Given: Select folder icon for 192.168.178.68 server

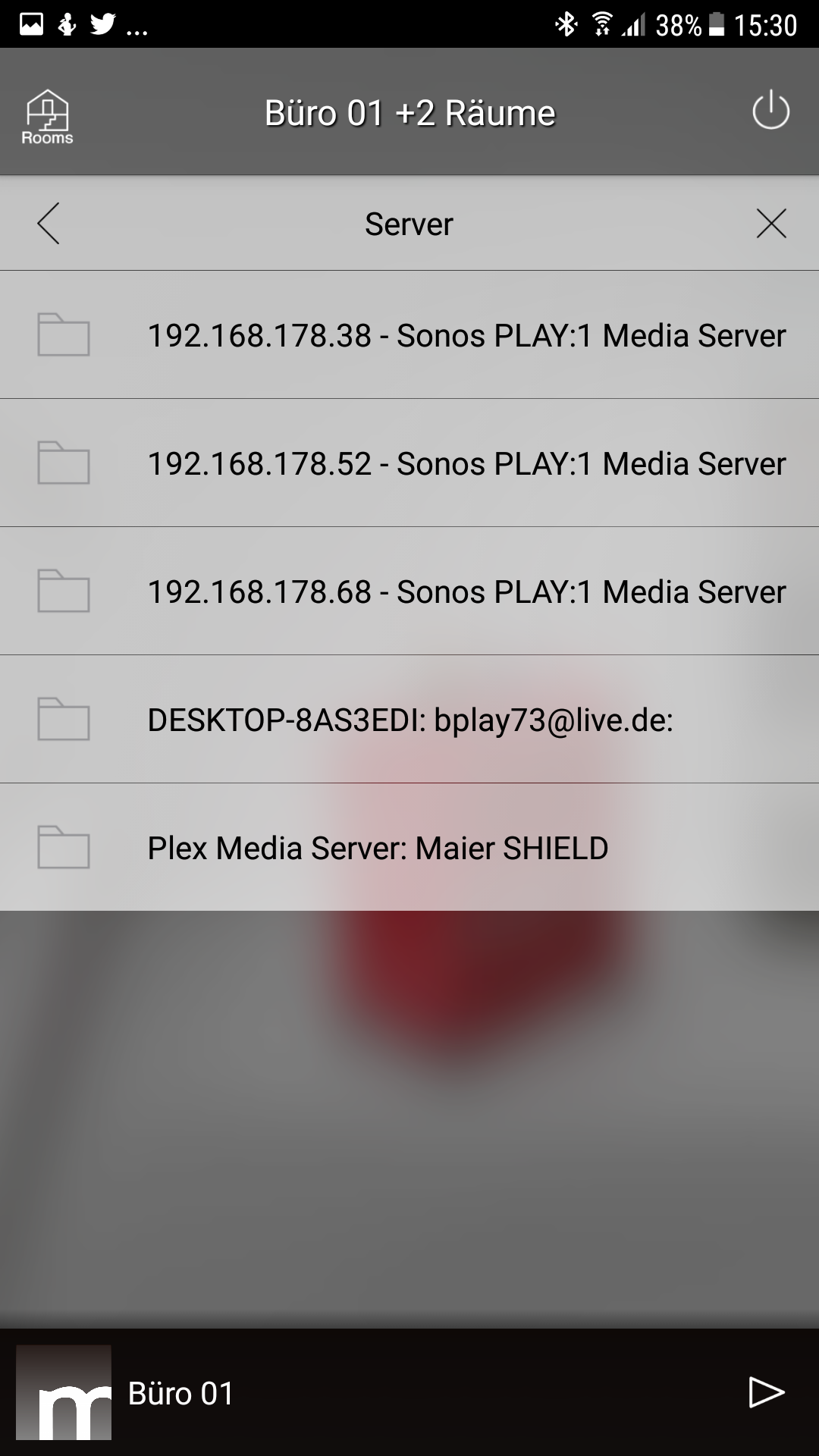Looking at the screenshot, I should pyautogui.click(x=64, y=591).
